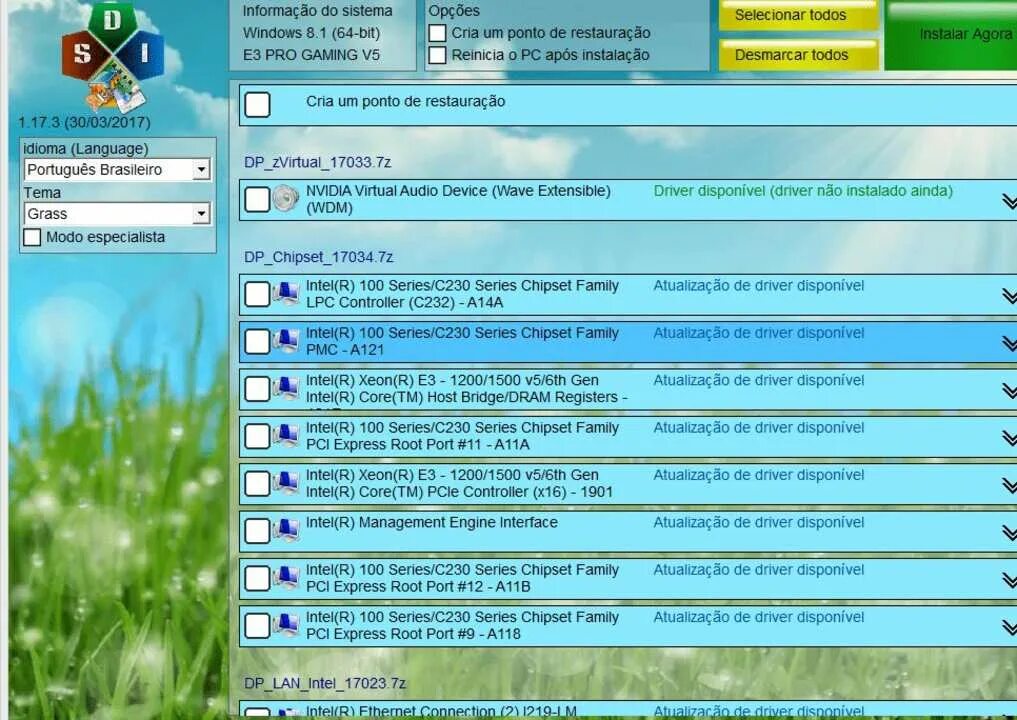Expand PCI Express Root Port #9 row chevron
This screenshot has width=1017, height=720.
[x=1009, y=627]
